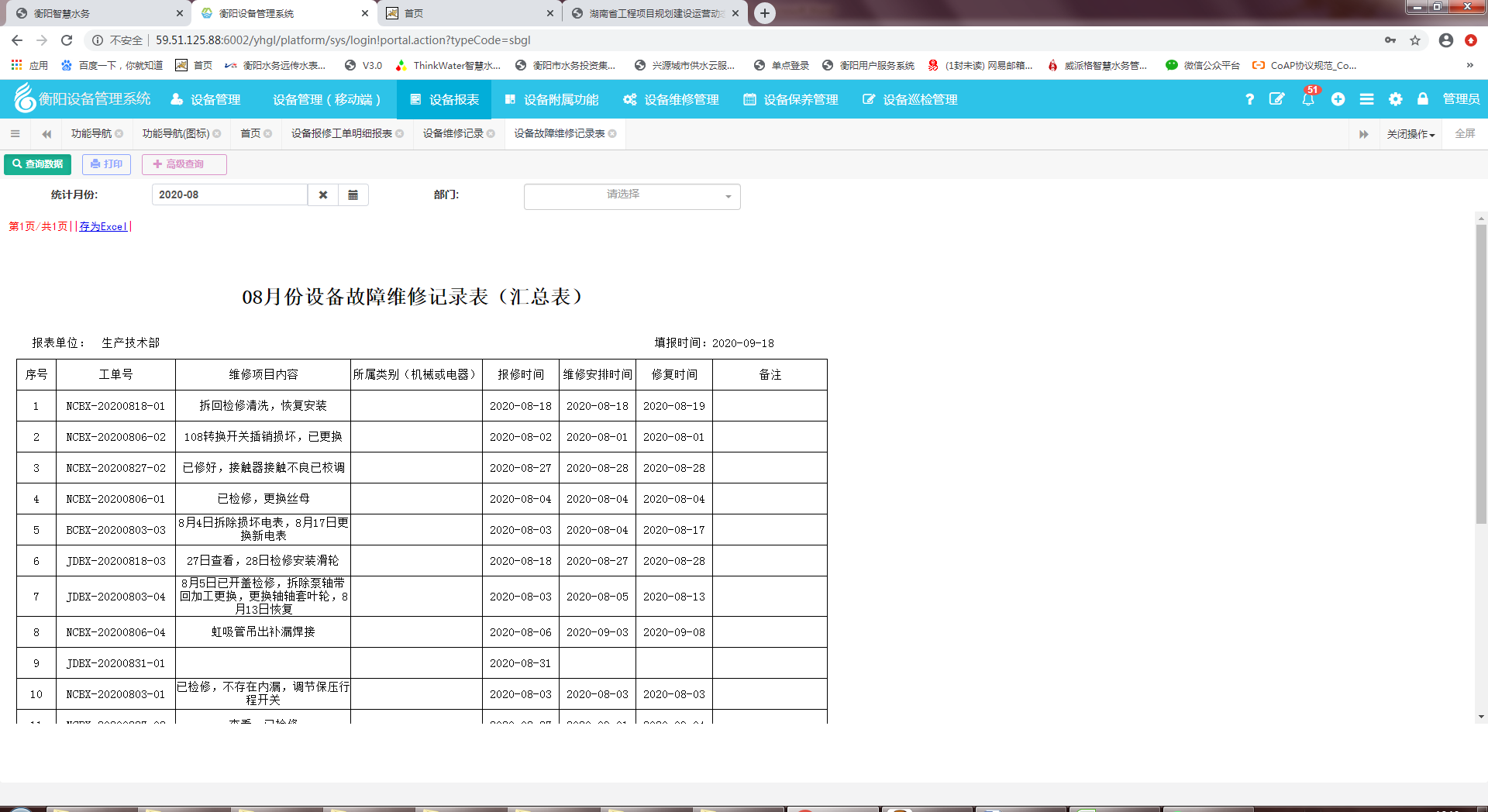Image resolution: width=1488 pixels, height=812 pixels.
Task: Clear the 统计月份 date with X icon
Action: click(x=323, y=195)
